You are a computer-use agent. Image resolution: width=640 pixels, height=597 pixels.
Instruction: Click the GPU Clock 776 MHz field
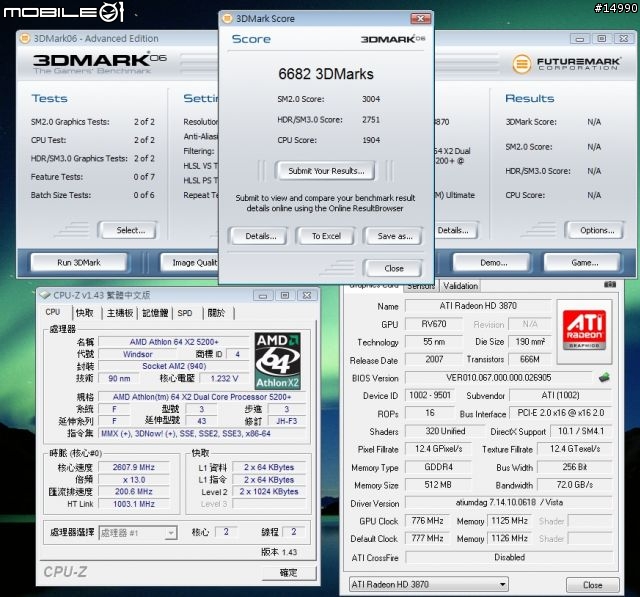(427, 521)
